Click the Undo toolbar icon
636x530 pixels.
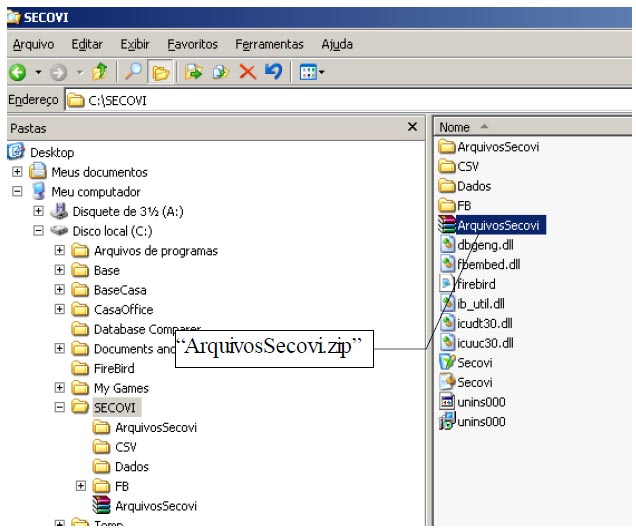(x=272, y=73)
